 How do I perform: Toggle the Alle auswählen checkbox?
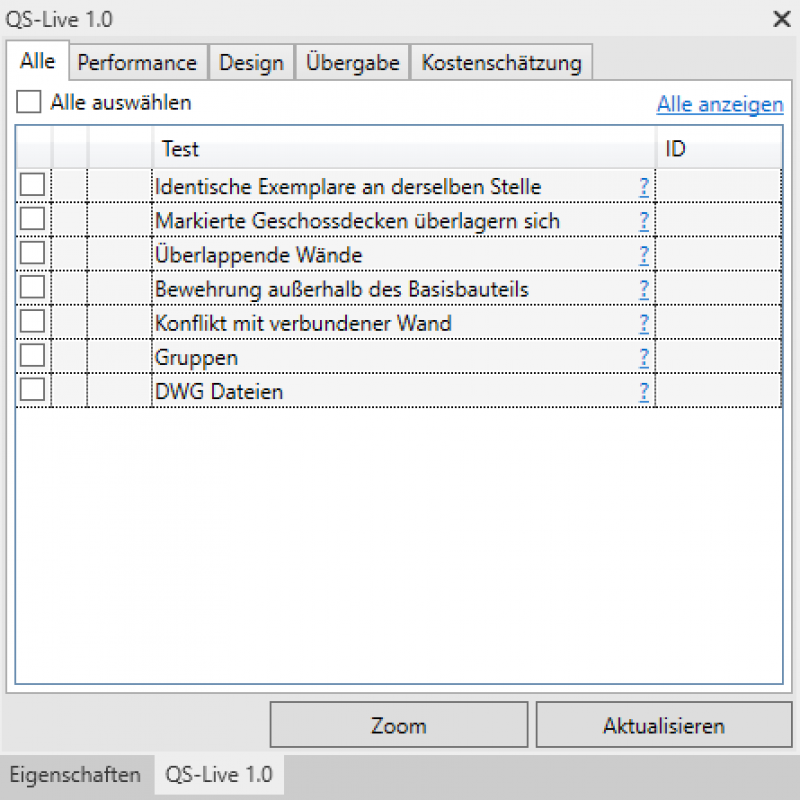[29, 102]
